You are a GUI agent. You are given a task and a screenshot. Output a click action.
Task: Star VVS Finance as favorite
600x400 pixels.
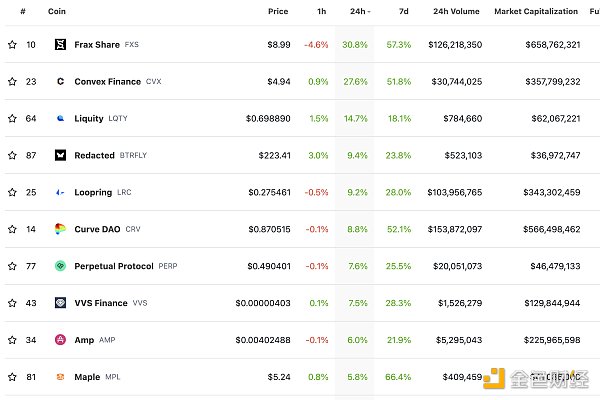[12, 303]
